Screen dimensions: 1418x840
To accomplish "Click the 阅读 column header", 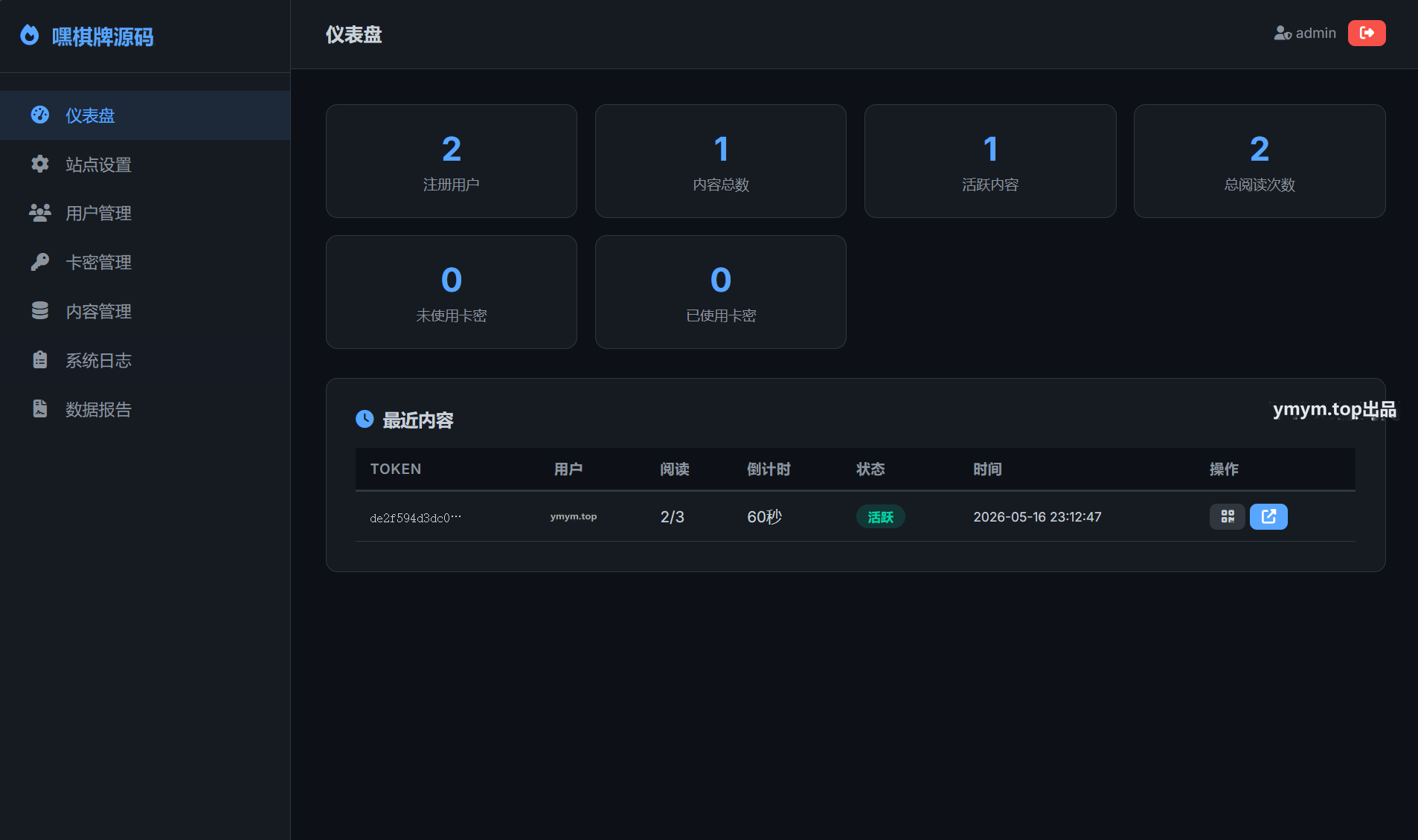I will pyautogui.click(x=675, y=469).
